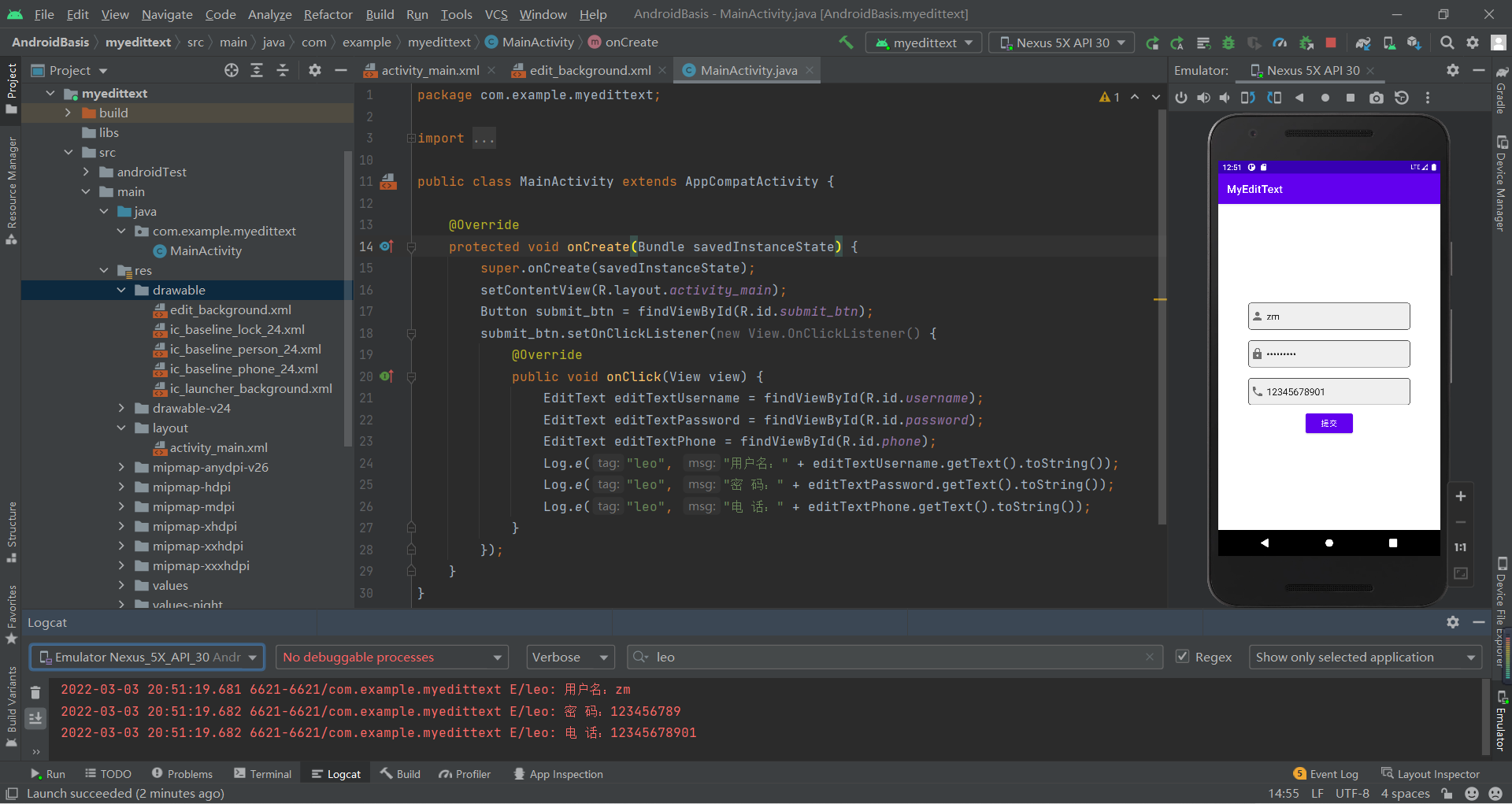
Task: Expand all in Project panel
Action: pos(257,70)
